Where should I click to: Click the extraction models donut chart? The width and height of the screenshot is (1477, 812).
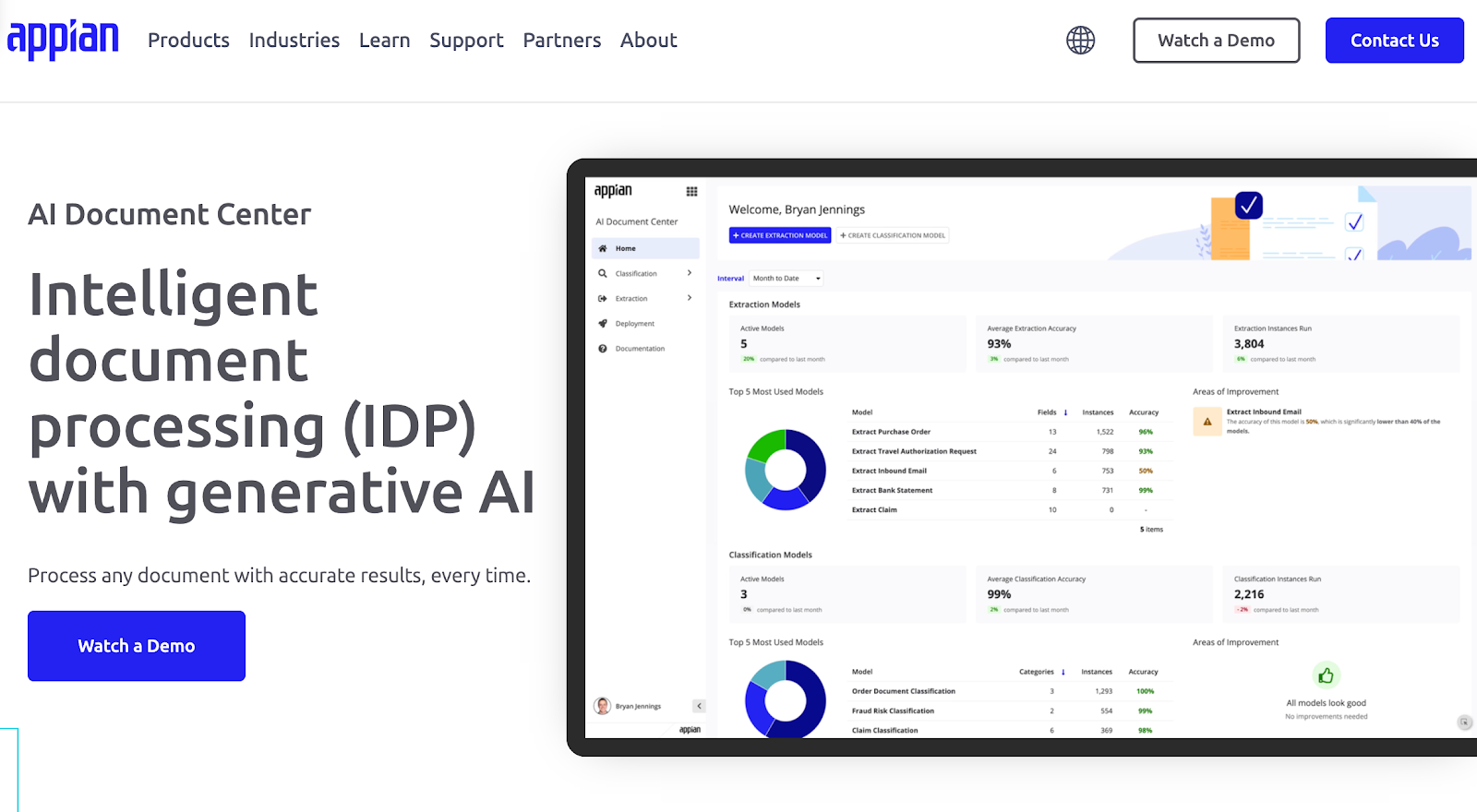[786, 470]
